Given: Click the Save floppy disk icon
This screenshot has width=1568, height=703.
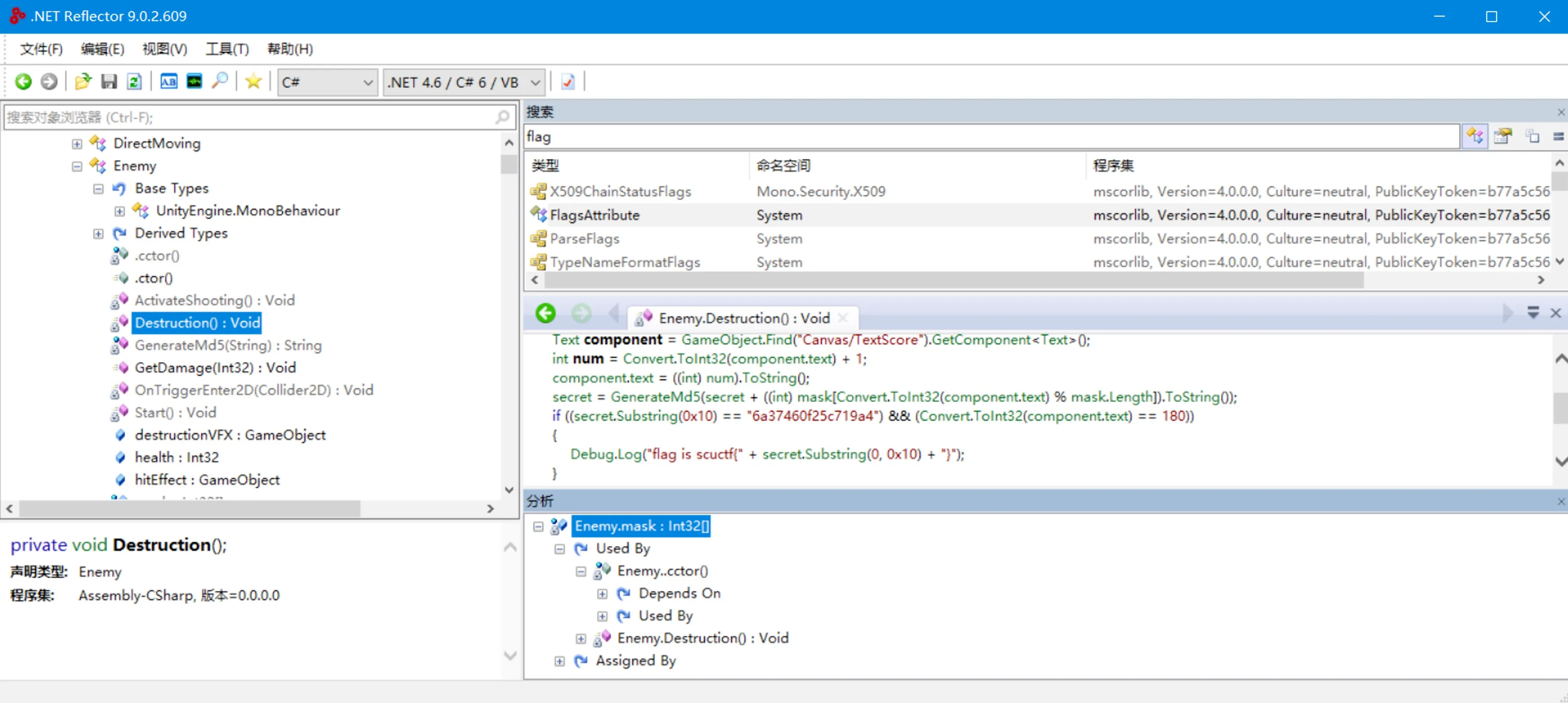Looking at the screenshot, I should (108, 82).
